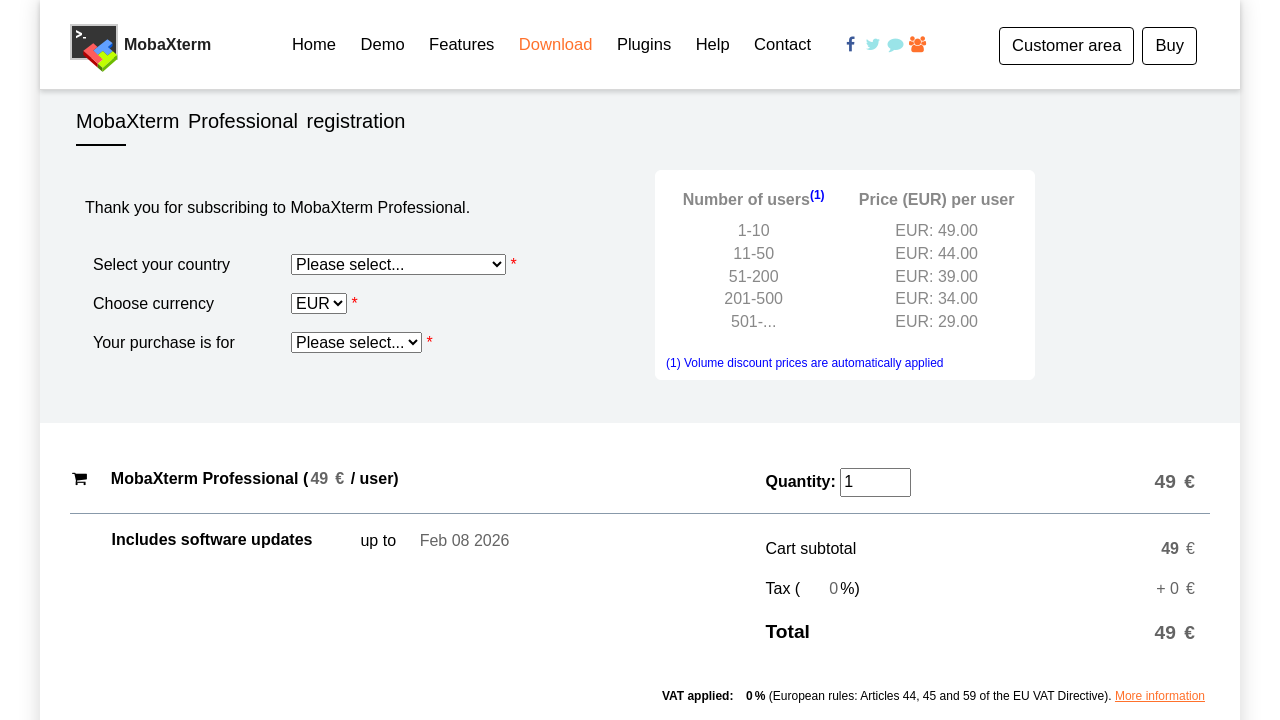1280x720 pixels.
Task: Go to the Home menu item
Action: coord(313,45)
